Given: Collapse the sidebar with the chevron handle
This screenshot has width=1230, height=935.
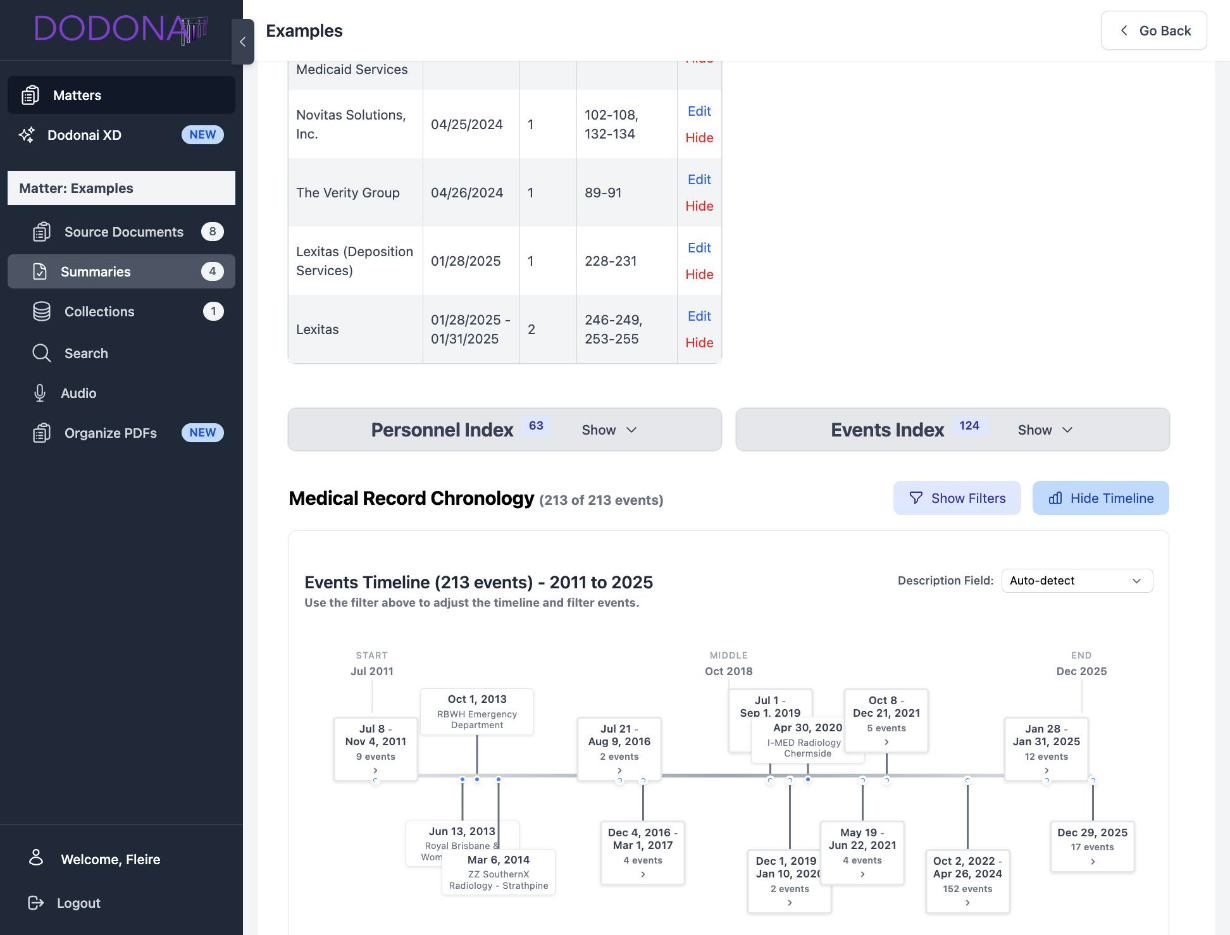Looking at the screenshot, I should click(x=242, y=42).
